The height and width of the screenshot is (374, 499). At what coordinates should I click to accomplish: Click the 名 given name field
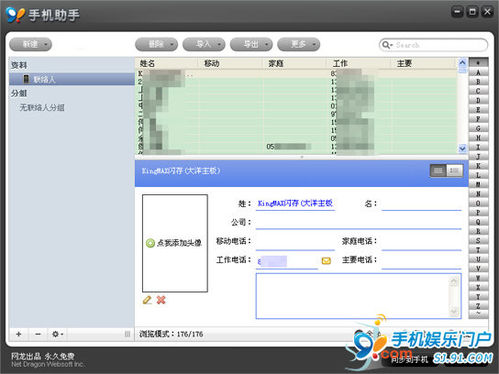pyautogui.click(x=422, y=203)
